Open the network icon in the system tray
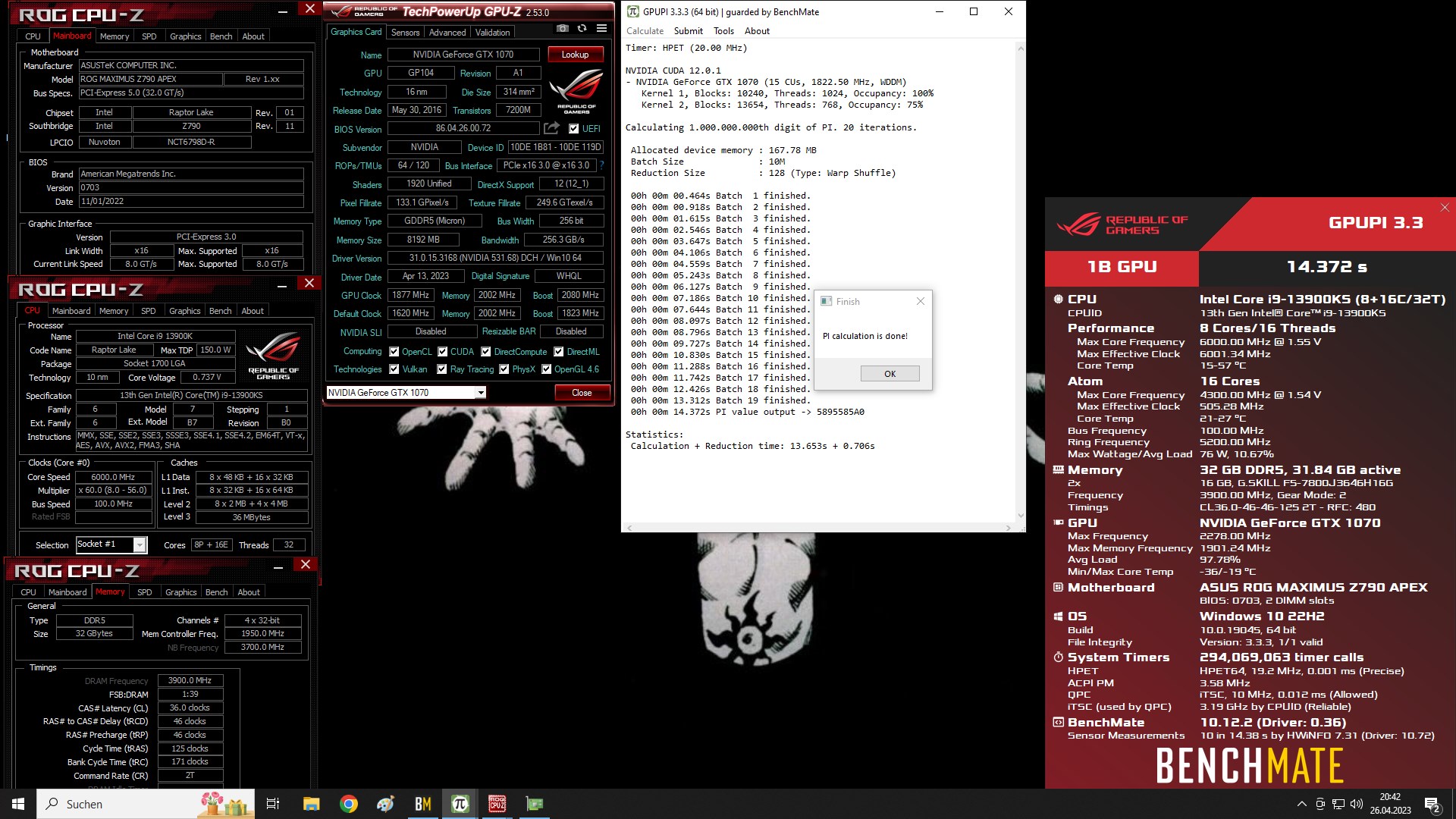1456x819 pixels. coord(1338,804)
